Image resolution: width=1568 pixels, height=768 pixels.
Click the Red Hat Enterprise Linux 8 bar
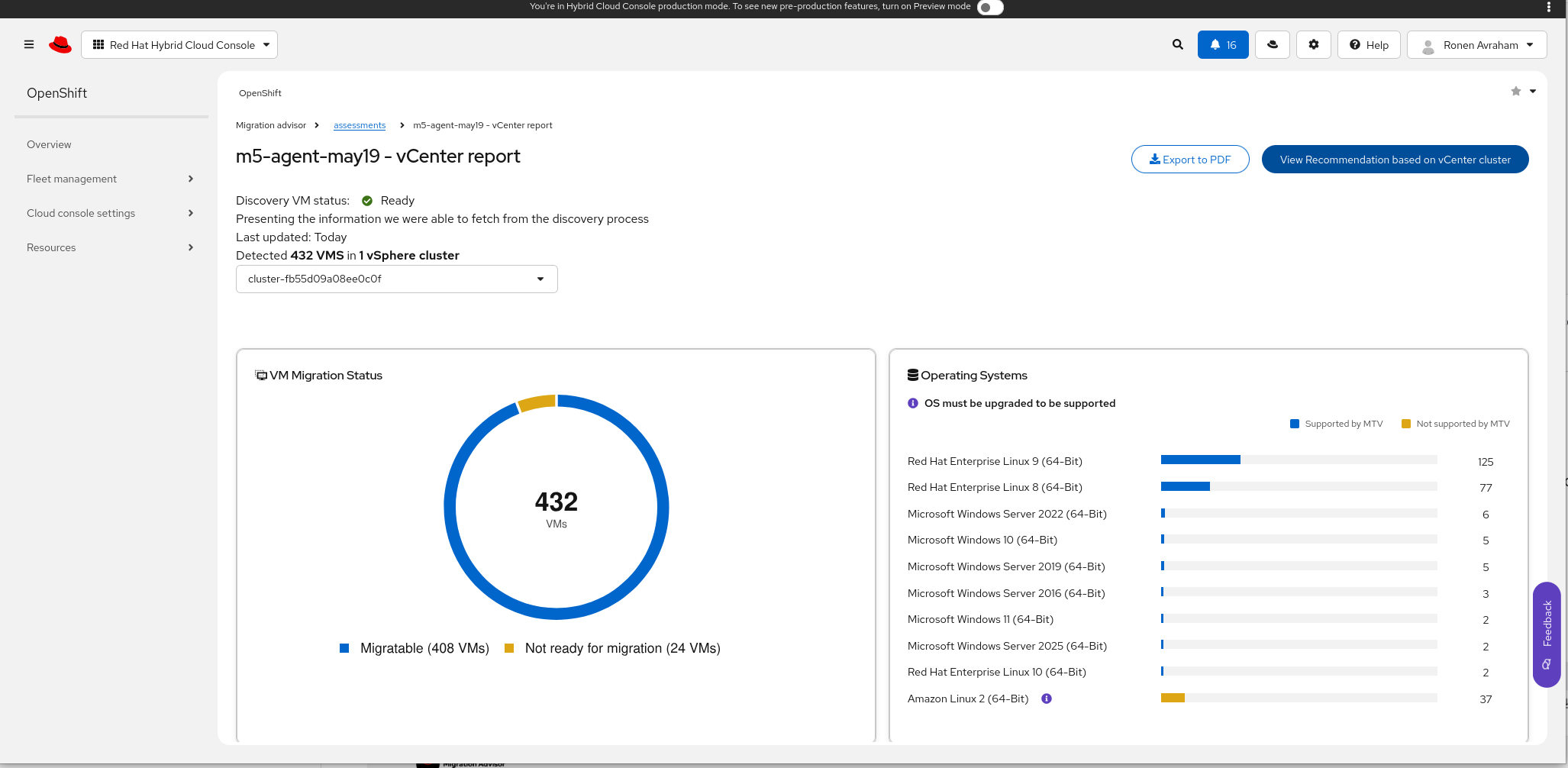click(x=1186, y=486)
